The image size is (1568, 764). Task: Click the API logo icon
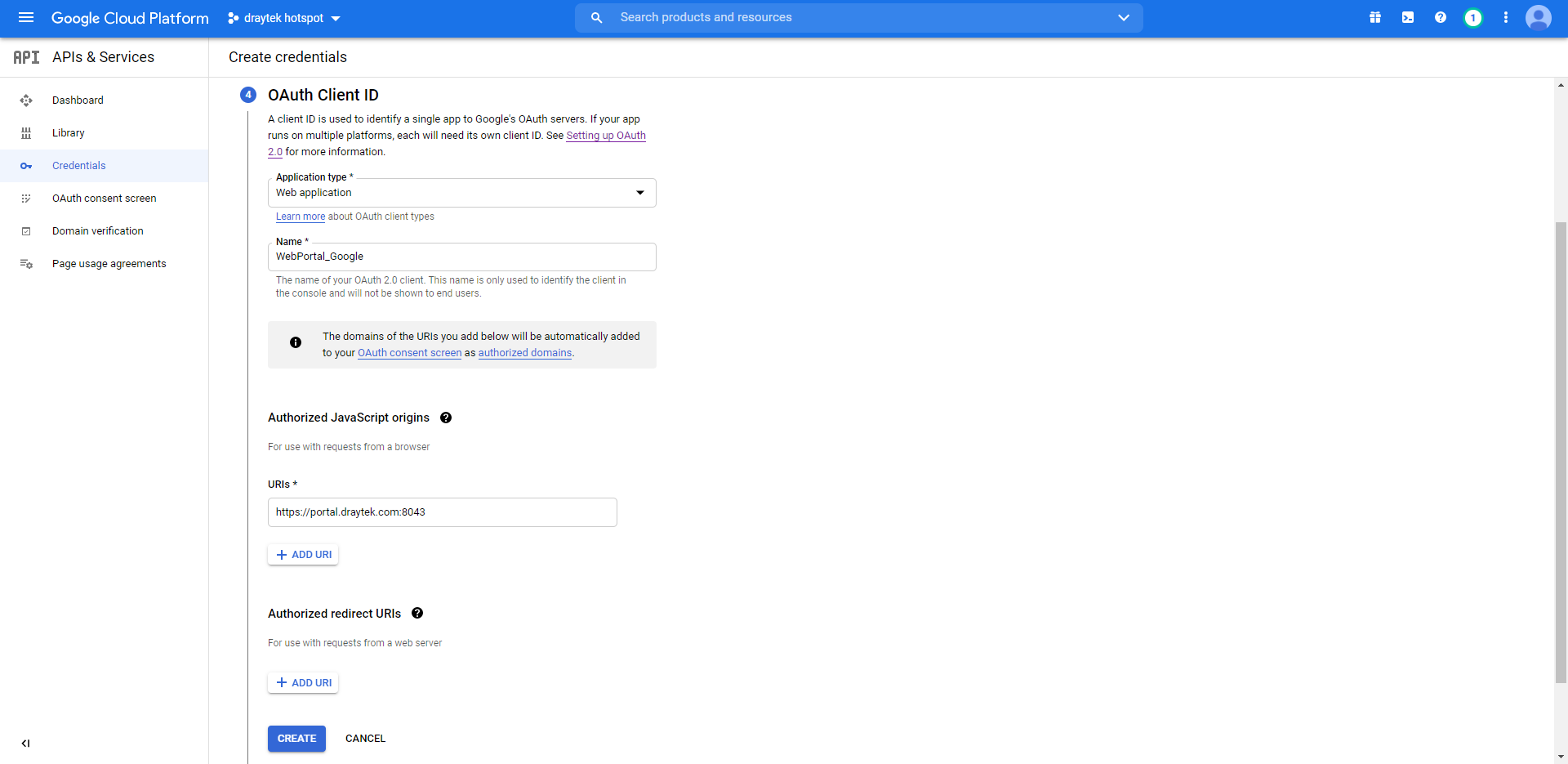coord(26,57)
